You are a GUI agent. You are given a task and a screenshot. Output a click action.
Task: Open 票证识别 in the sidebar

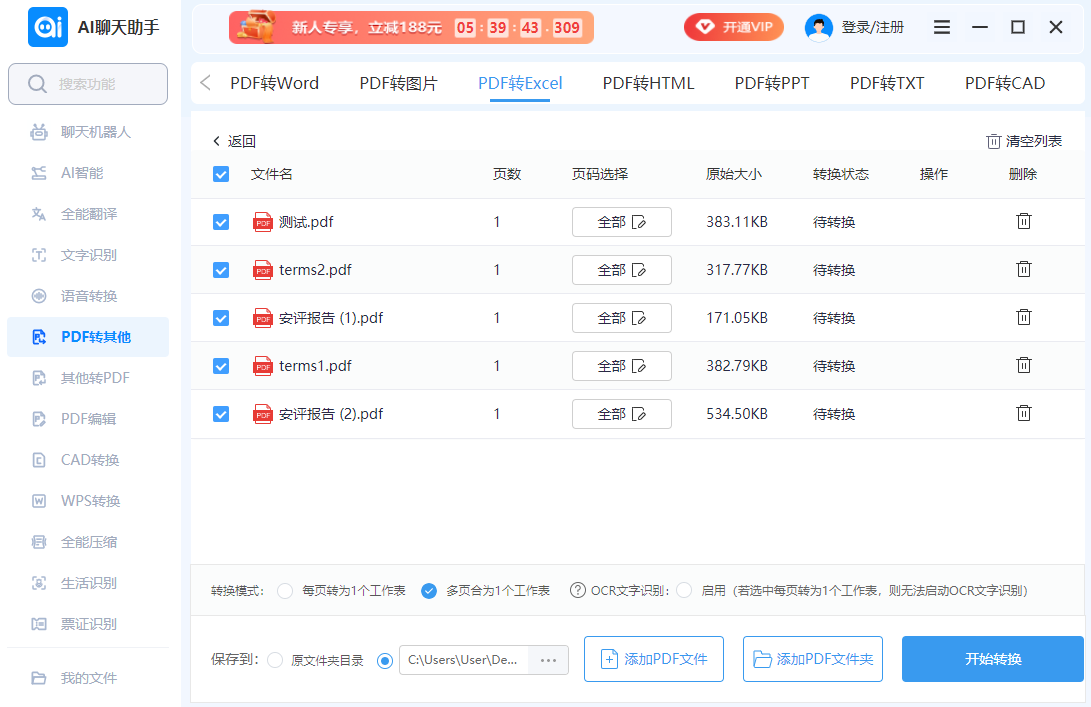tap(87, 623)
